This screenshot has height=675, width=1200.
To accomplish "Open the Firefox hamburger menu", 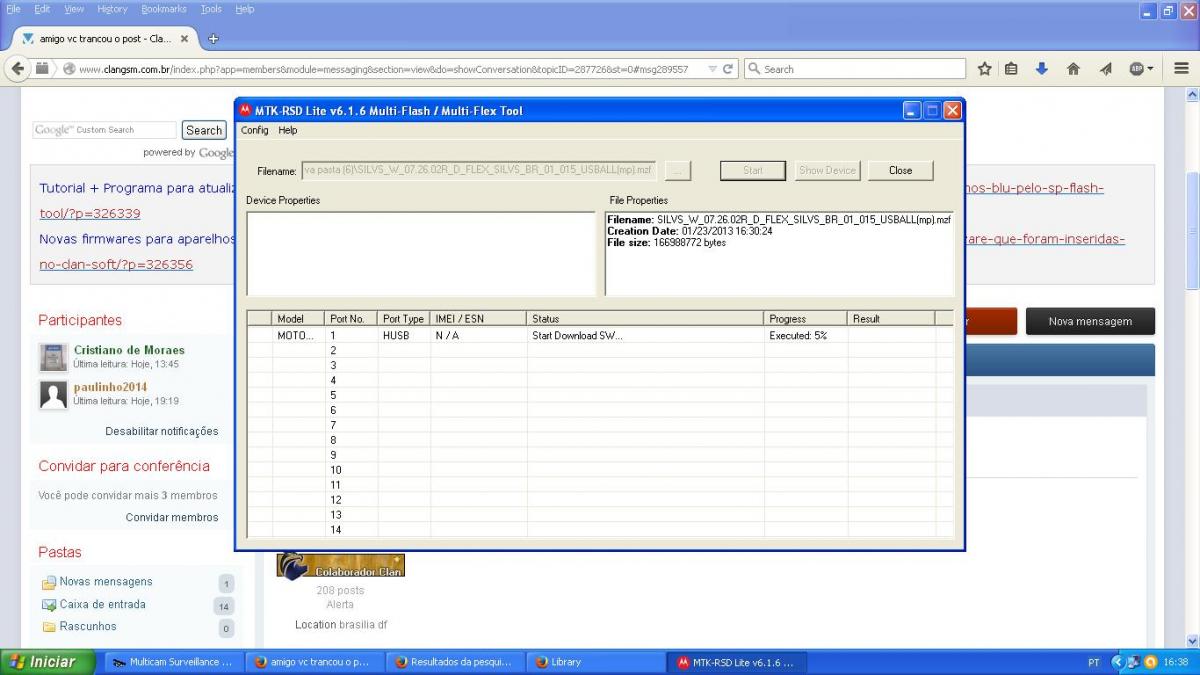I will [x=1182, y=69].
